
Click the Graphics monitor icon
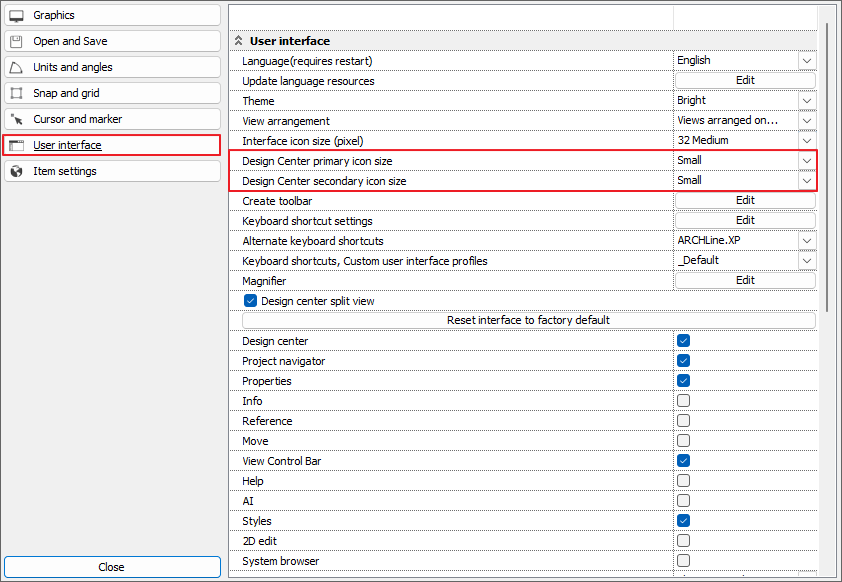(17, 16)
